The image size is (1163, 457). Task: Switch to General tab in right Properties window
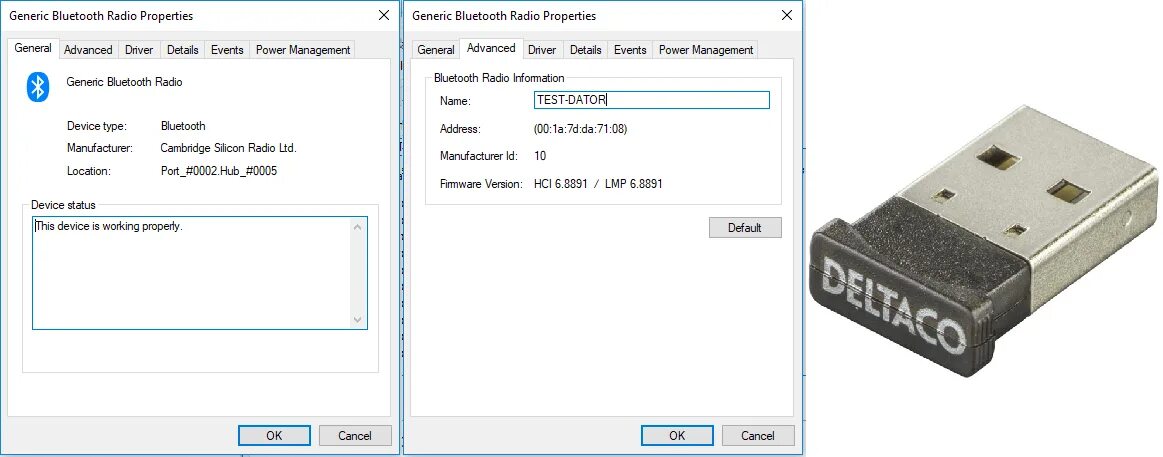435,50
